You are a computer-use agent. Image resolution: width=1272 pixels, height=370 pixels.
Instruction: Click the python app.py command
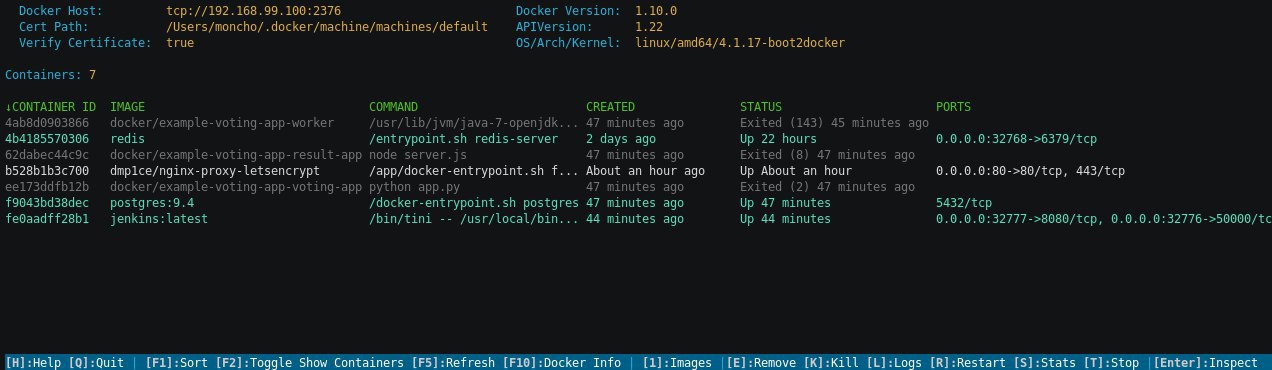[x=414, y=187]
